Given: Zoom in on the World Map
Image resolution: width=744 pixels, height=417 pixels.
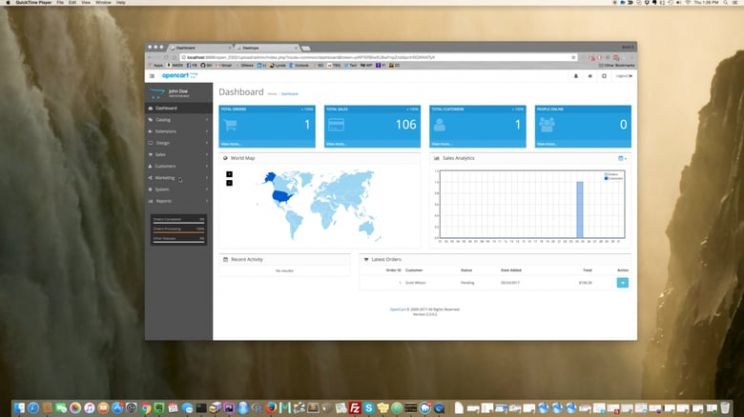Looking at the screenshot, I should 229,174.
